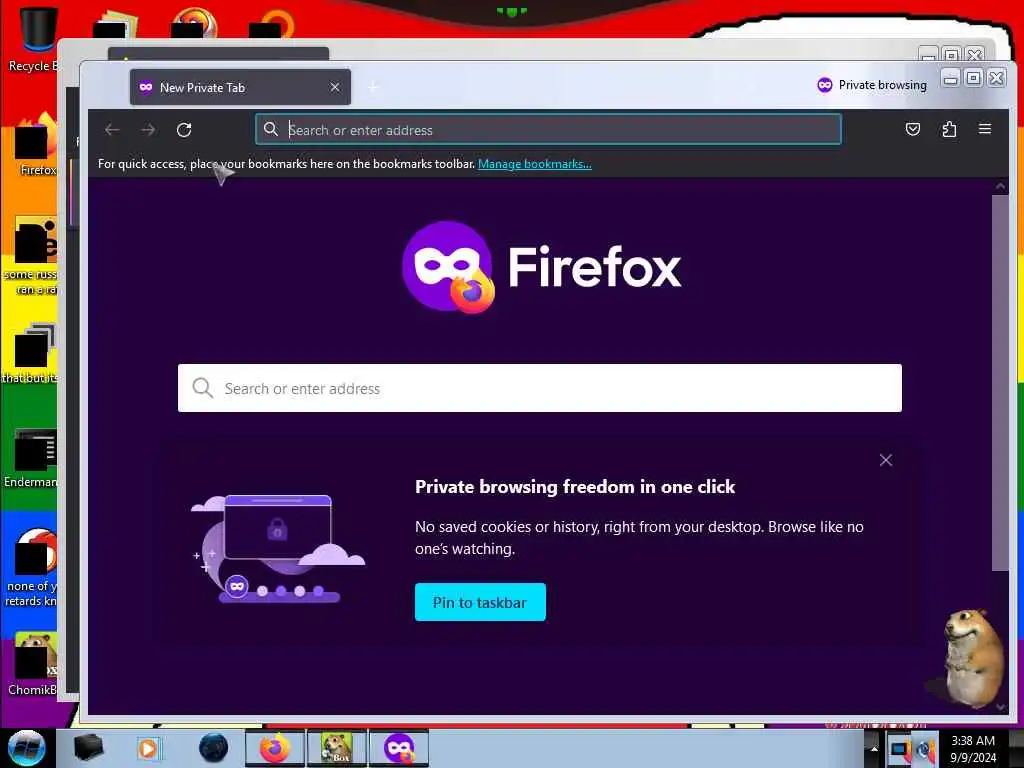Image resolution: width=1024 pixels, height=768 pixels.
Task: Click the monitor icon in system tray
Action: 899,750
